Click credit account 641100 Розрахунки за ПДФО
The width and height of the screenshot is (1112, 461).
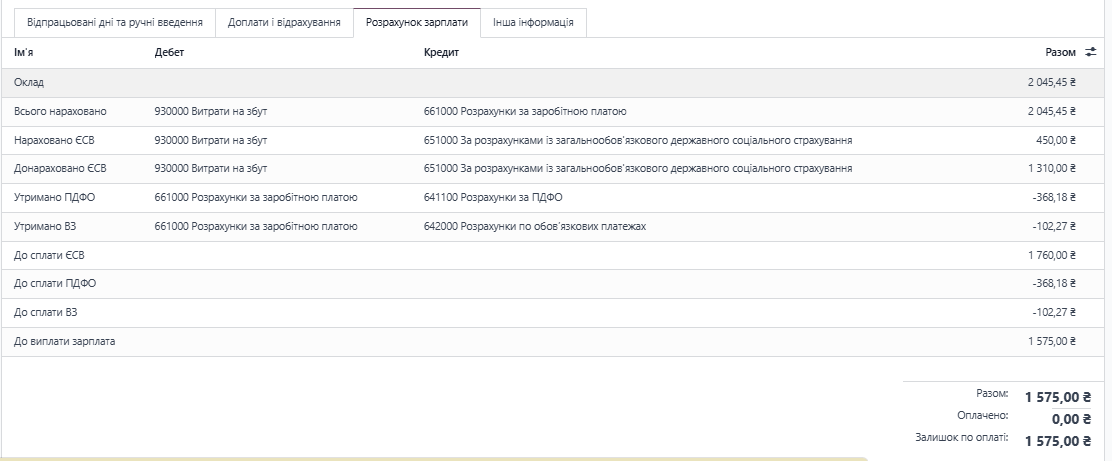click(493, 198)
